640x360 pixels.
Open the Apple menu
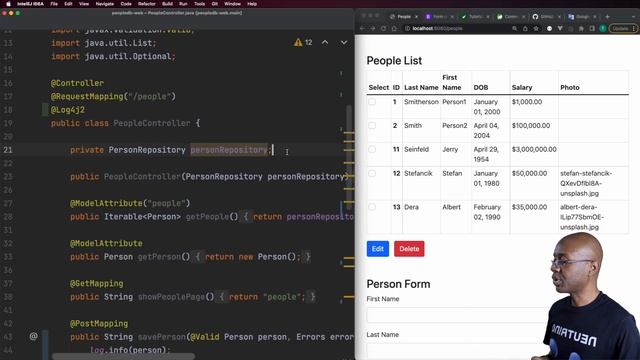coord(8,4)
